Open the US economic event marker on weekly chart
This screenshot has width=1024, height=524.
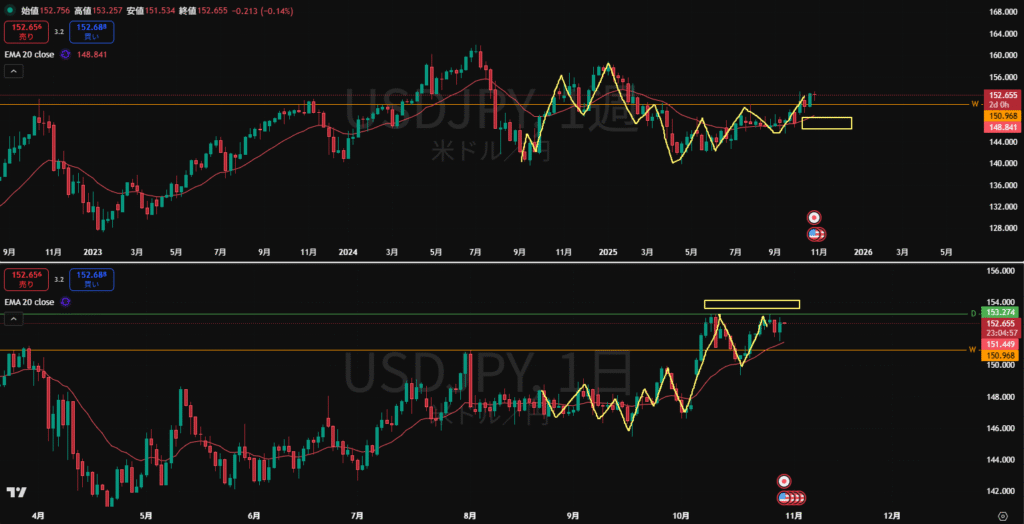click(x=814, y=234)
